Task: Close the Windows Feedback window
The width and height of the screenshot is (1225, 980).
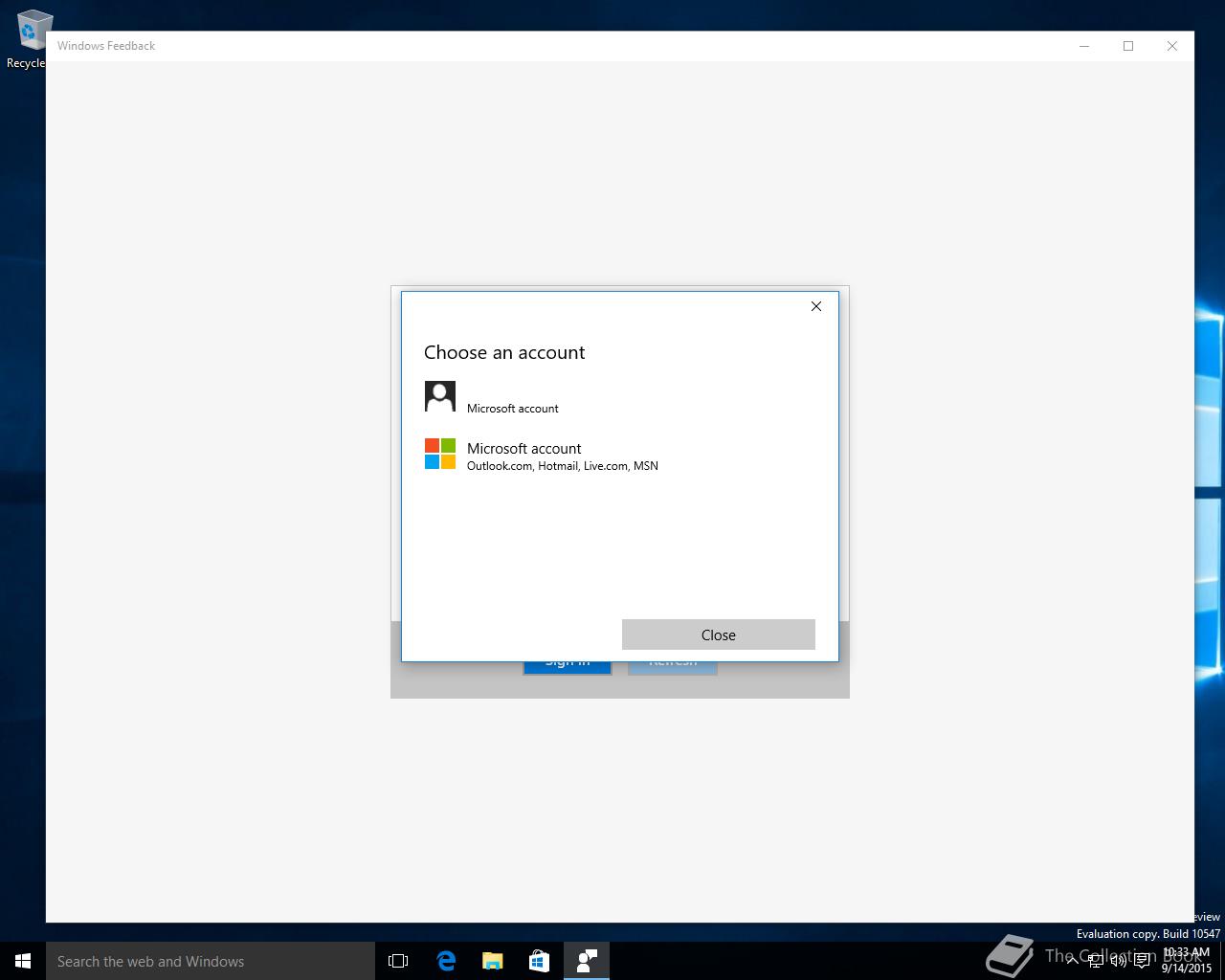Action: point(1172,46)
